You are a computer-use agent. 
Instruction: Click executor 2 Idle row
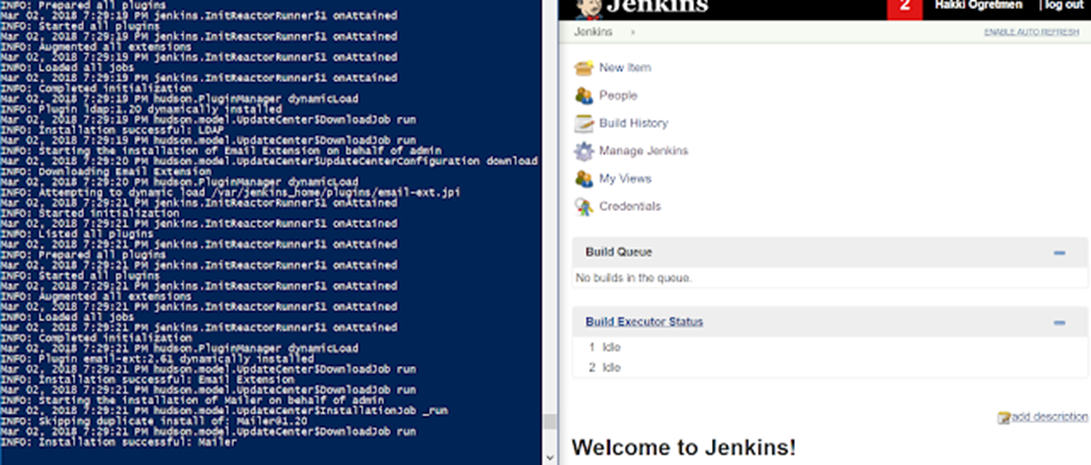[829, 368]
